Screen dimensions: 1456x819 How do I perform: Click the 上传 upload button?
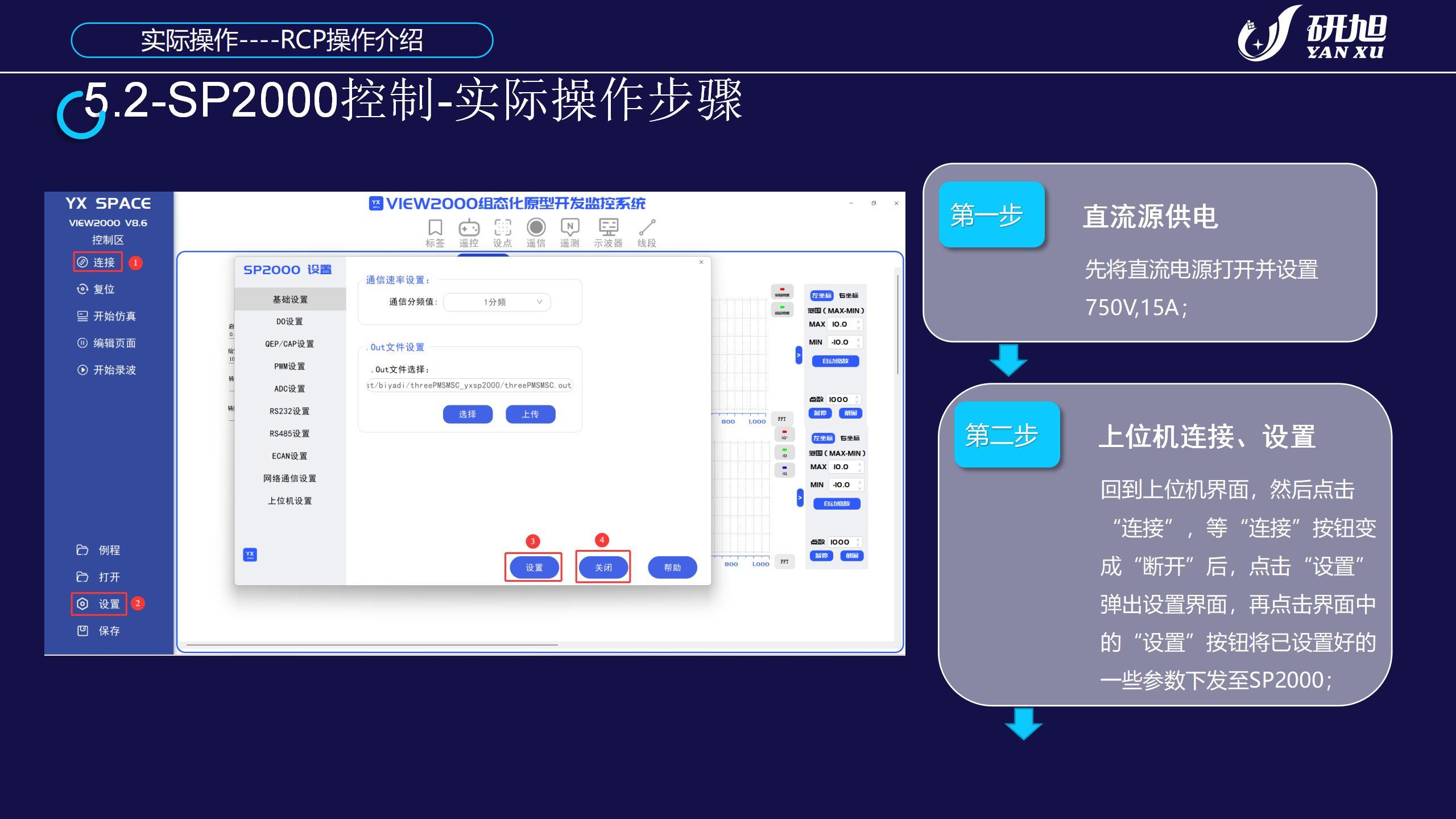(x=530, y=414)
